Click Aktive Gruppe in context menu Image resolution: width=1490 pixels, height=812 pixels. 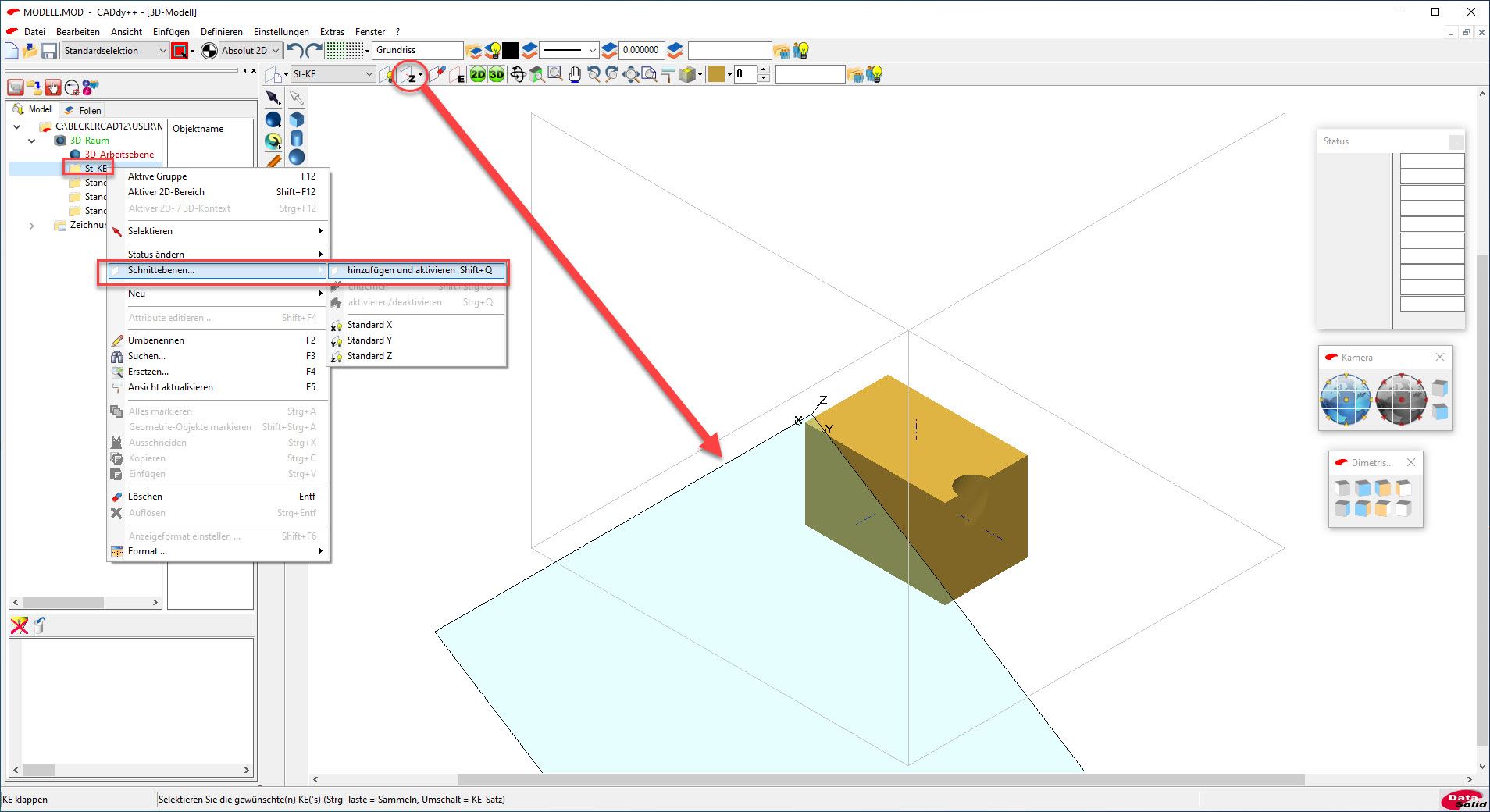218,176
